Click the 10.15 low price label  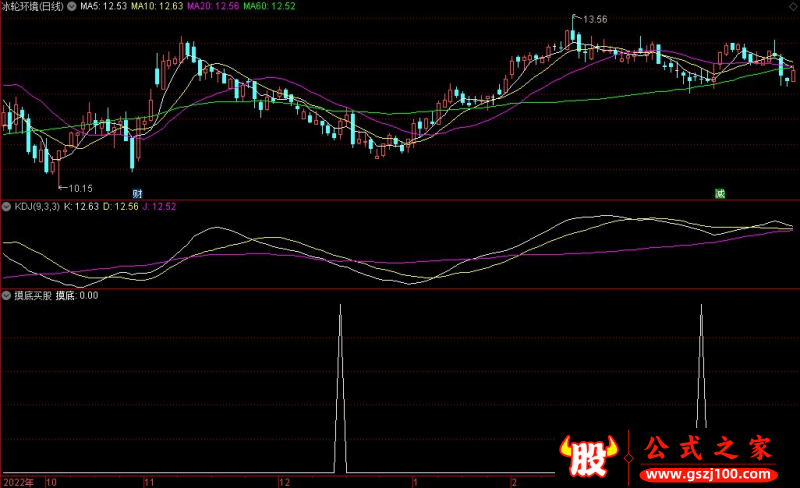81,188
